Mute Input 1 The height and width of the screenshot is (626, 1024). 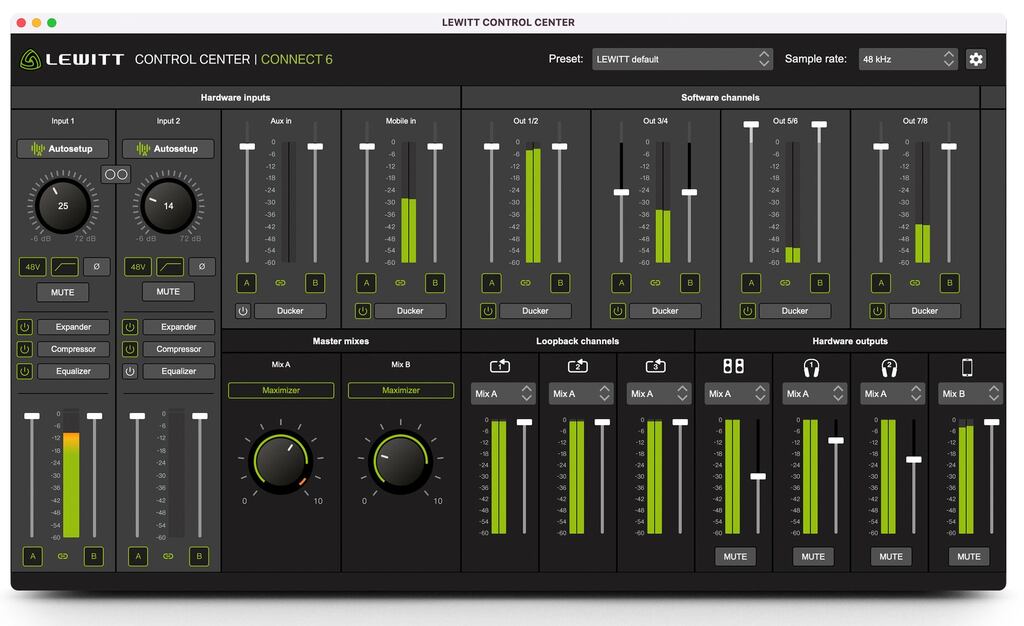coord(63,292)
